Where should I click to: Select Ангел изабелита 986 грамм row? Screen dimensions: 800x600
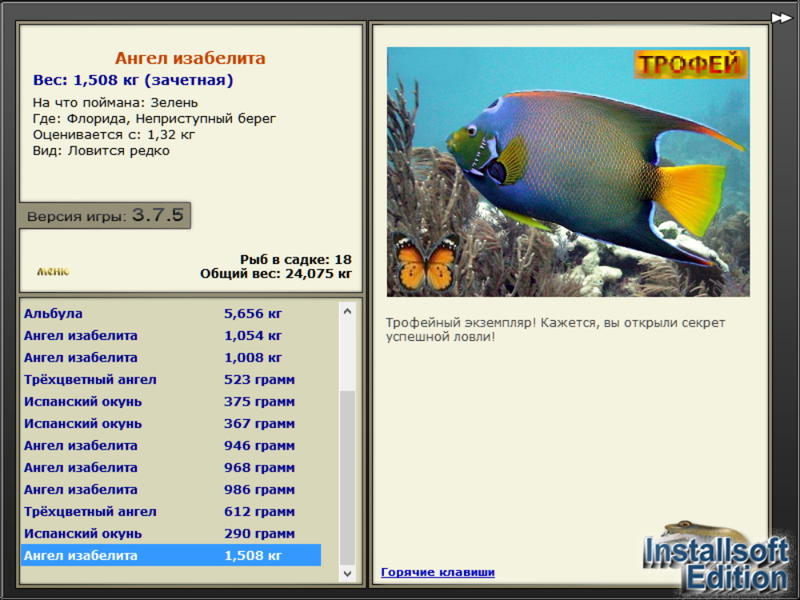tap(171, 489)
